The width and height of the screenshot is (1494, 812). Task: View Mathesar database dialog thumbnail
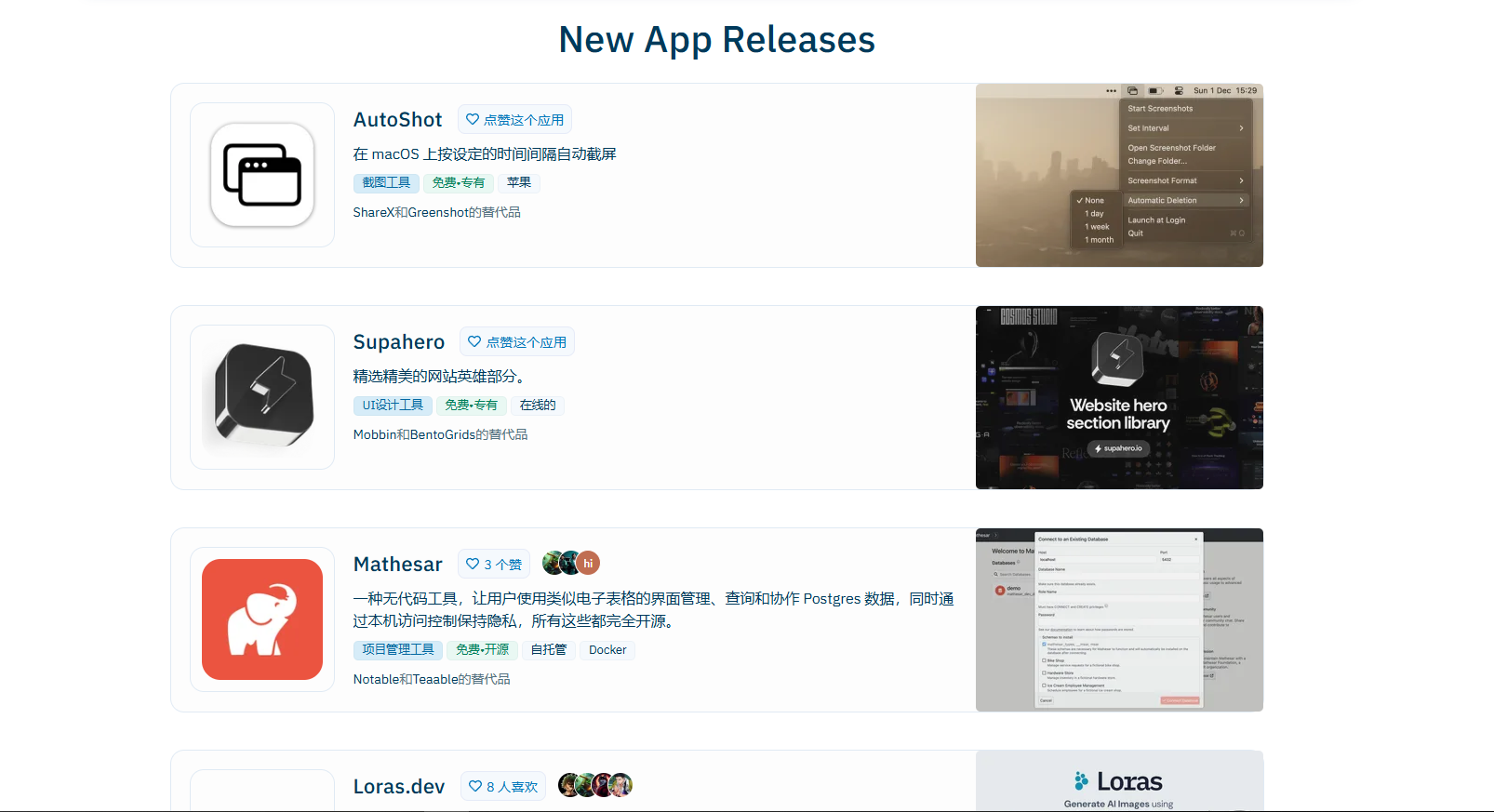point(1119,620)
